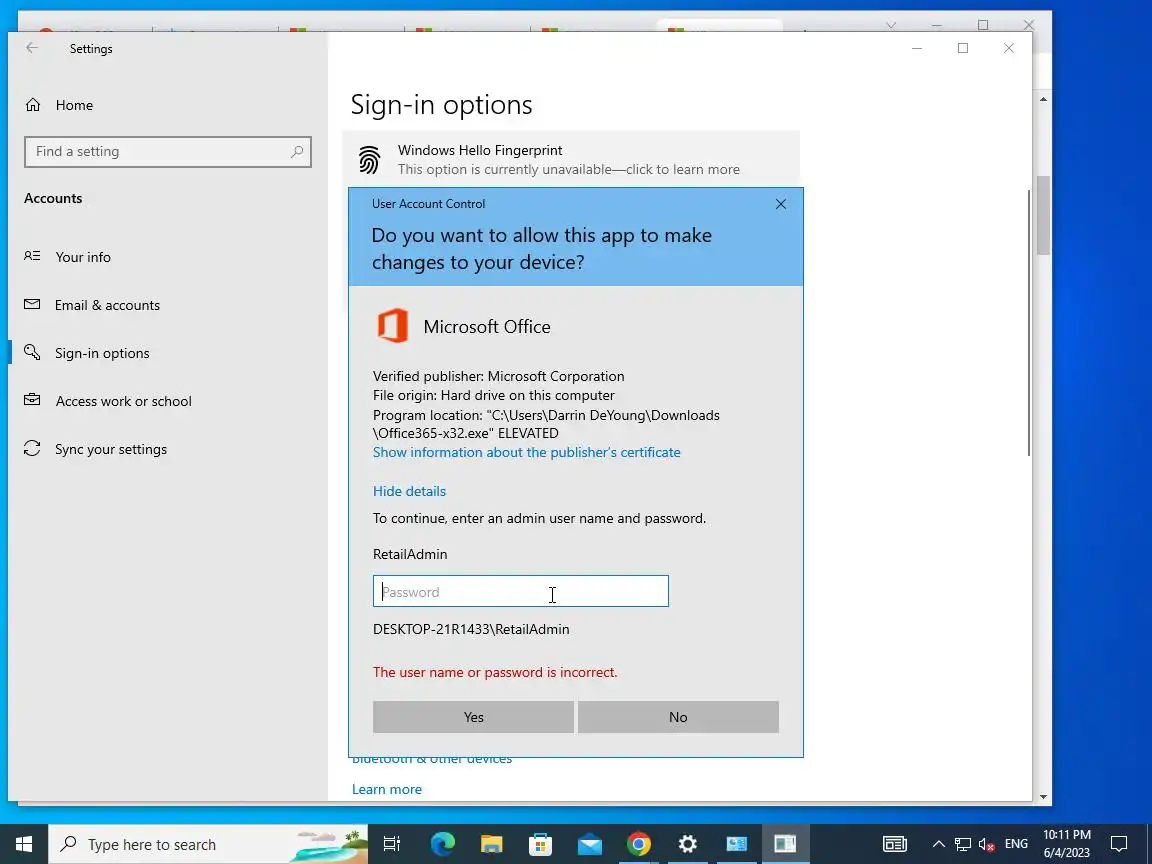Image resolution: width=1152 pixels, height=864 pixels.
Task: Click the envelope icon beside Email & accounts
Action: click(x=32, y=303)
